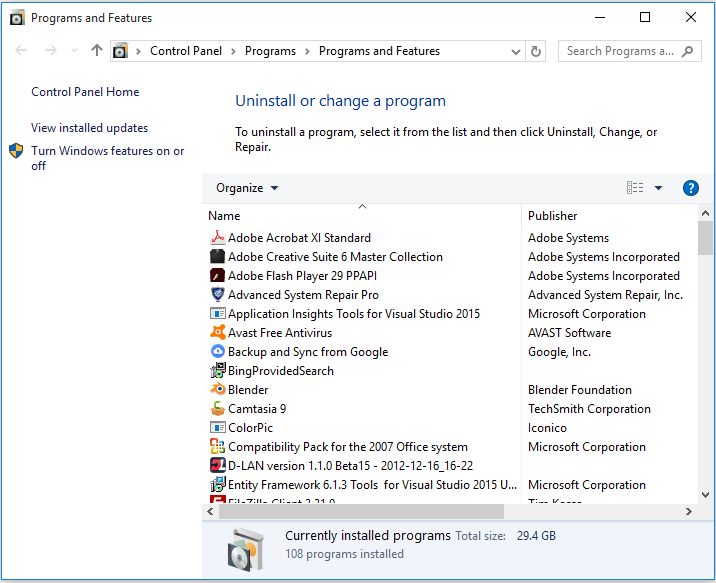
Task: Click the Programs and Features title bar icon
Action: coord(17,18)
